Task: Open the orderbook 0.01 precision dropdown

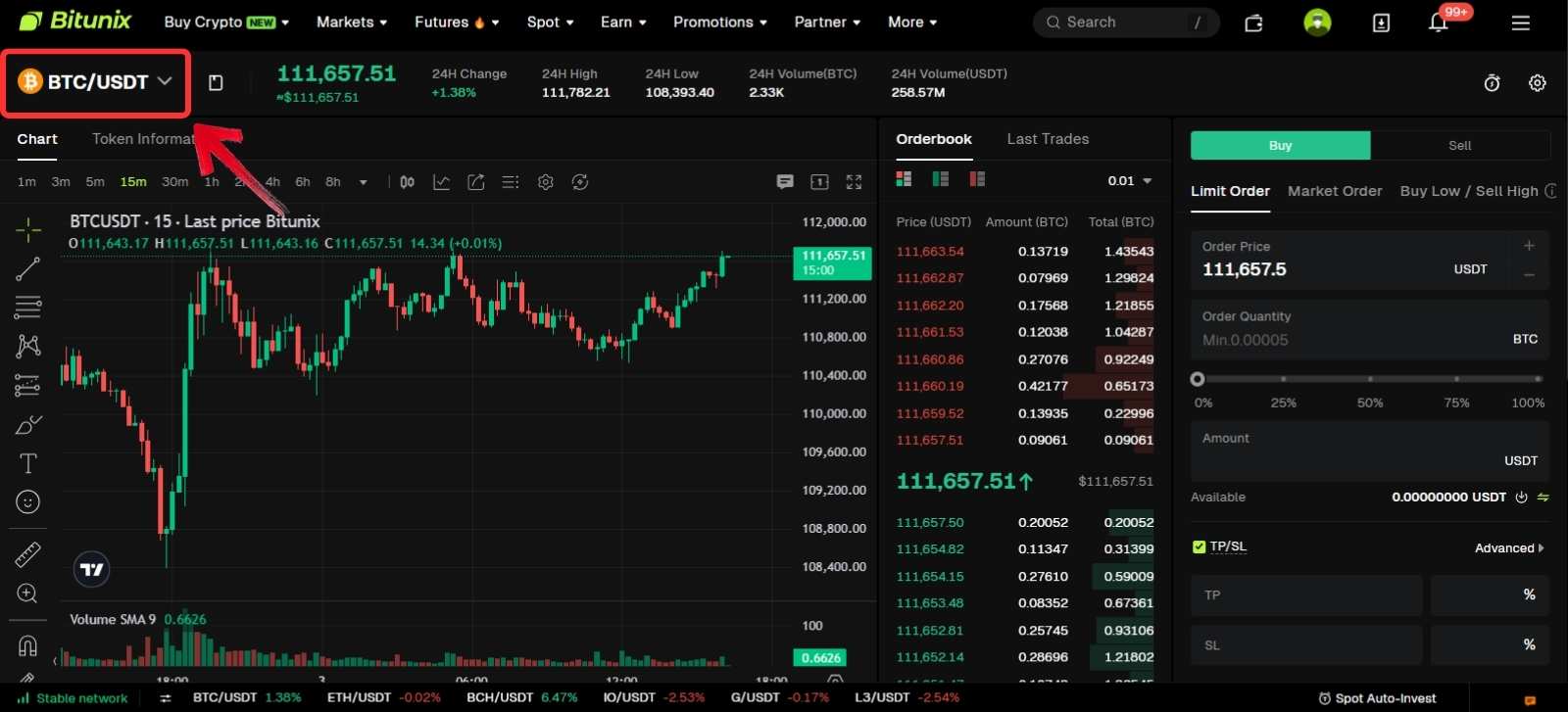Action: coord(1130,180)
